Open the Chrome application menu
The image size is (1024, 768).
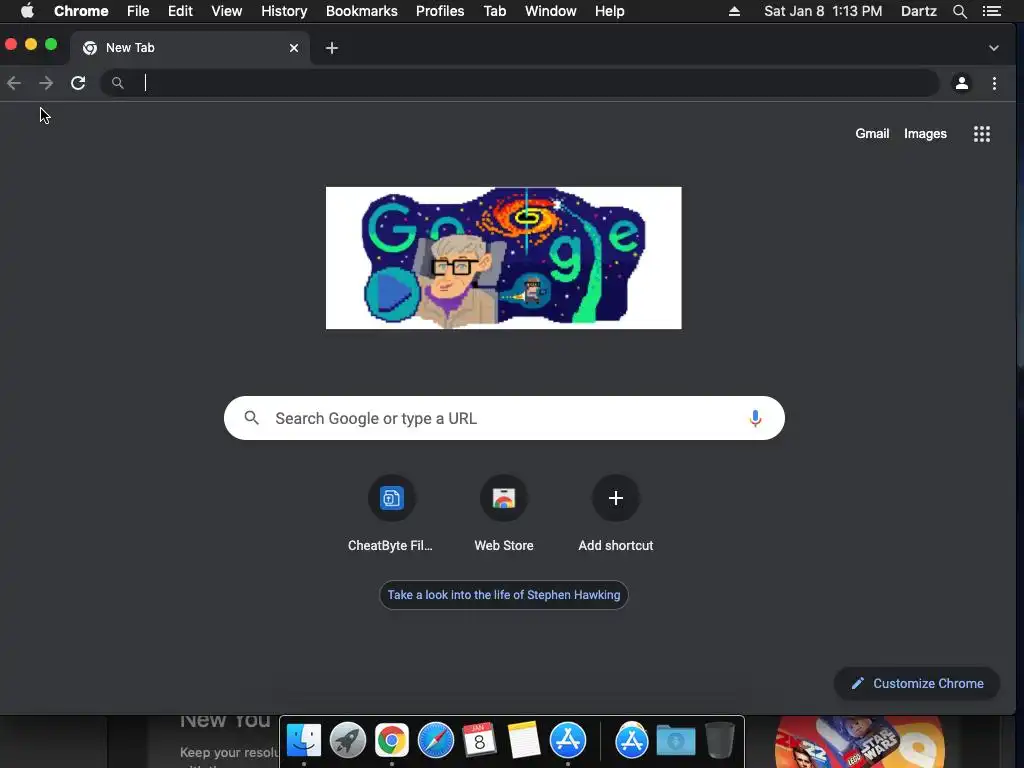coord(81,11)
